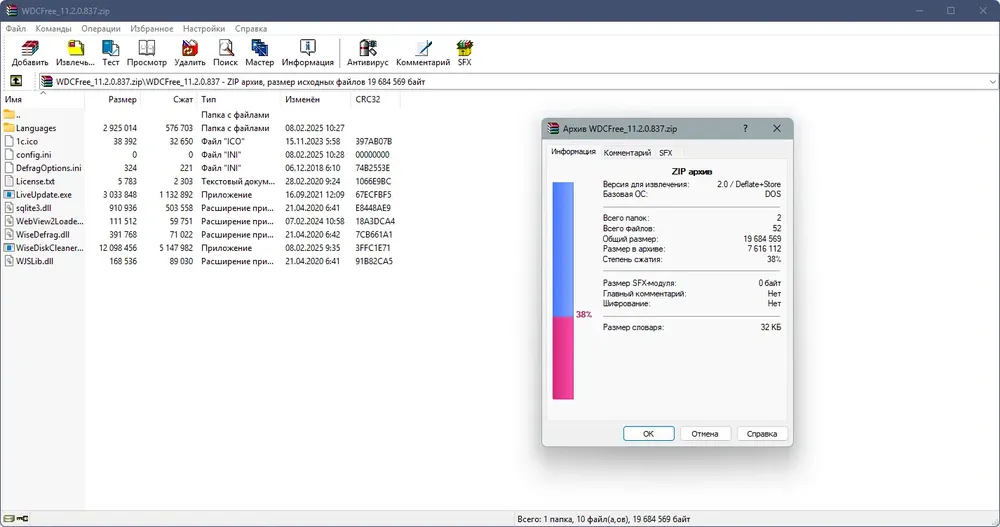
Task: Click the Отмена button in dialog
Action: coord(705,434)
